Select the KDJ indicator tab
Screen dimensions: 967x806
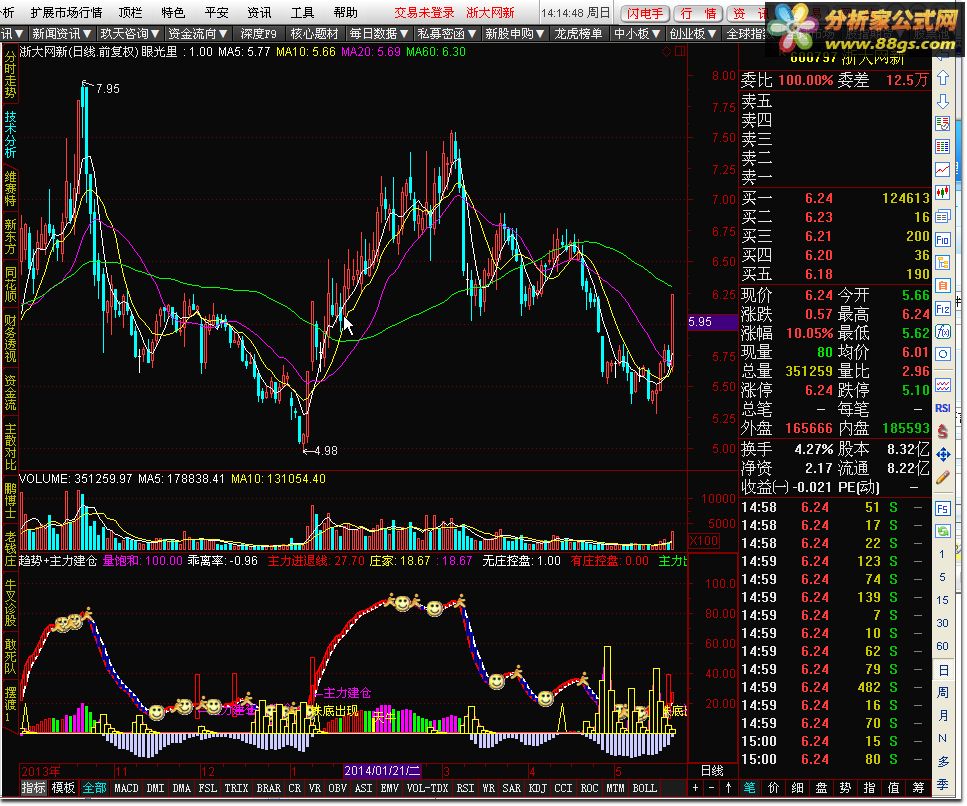pos(537,788)
